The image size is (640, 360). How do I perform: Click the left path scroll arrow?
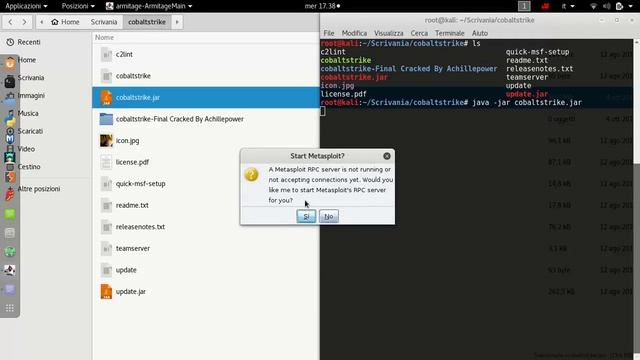coord(41,22)
